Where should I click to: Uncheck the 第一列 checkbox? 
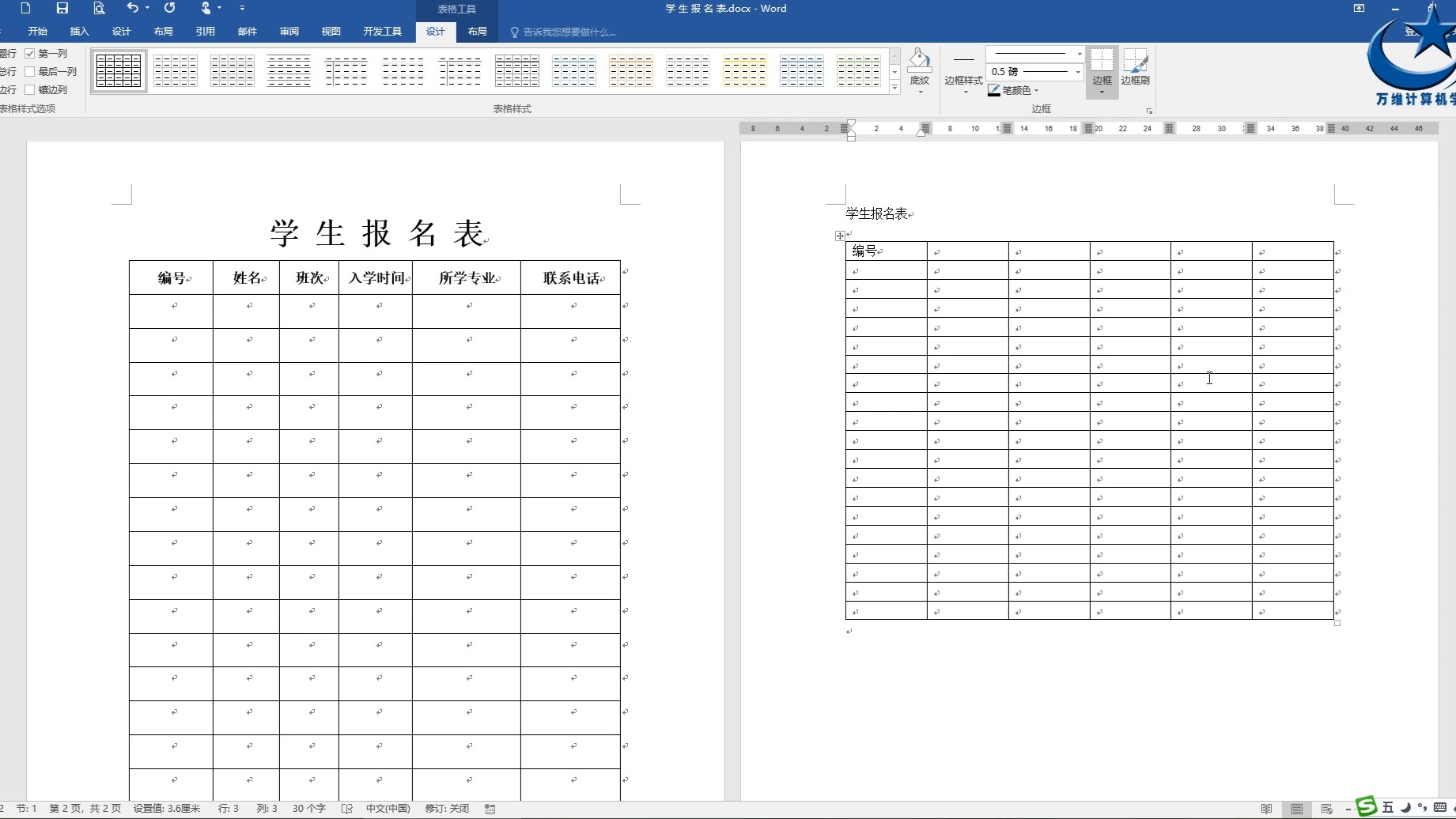(x=30, y=54)
